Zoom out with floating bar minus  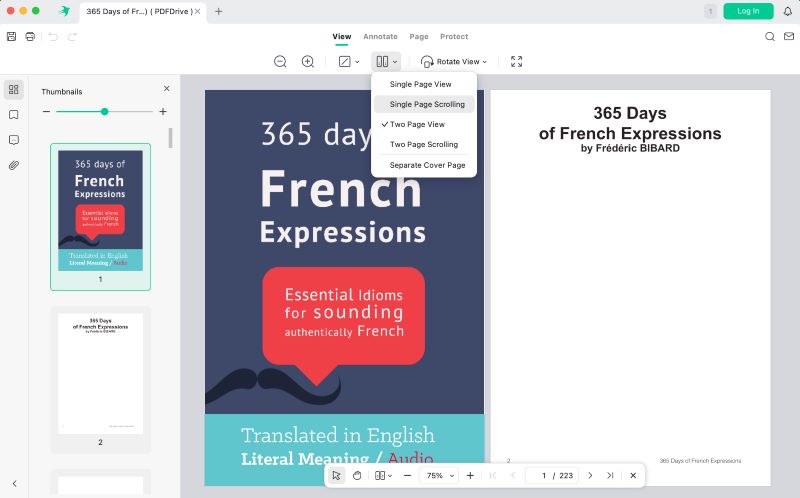coord(407,476)
